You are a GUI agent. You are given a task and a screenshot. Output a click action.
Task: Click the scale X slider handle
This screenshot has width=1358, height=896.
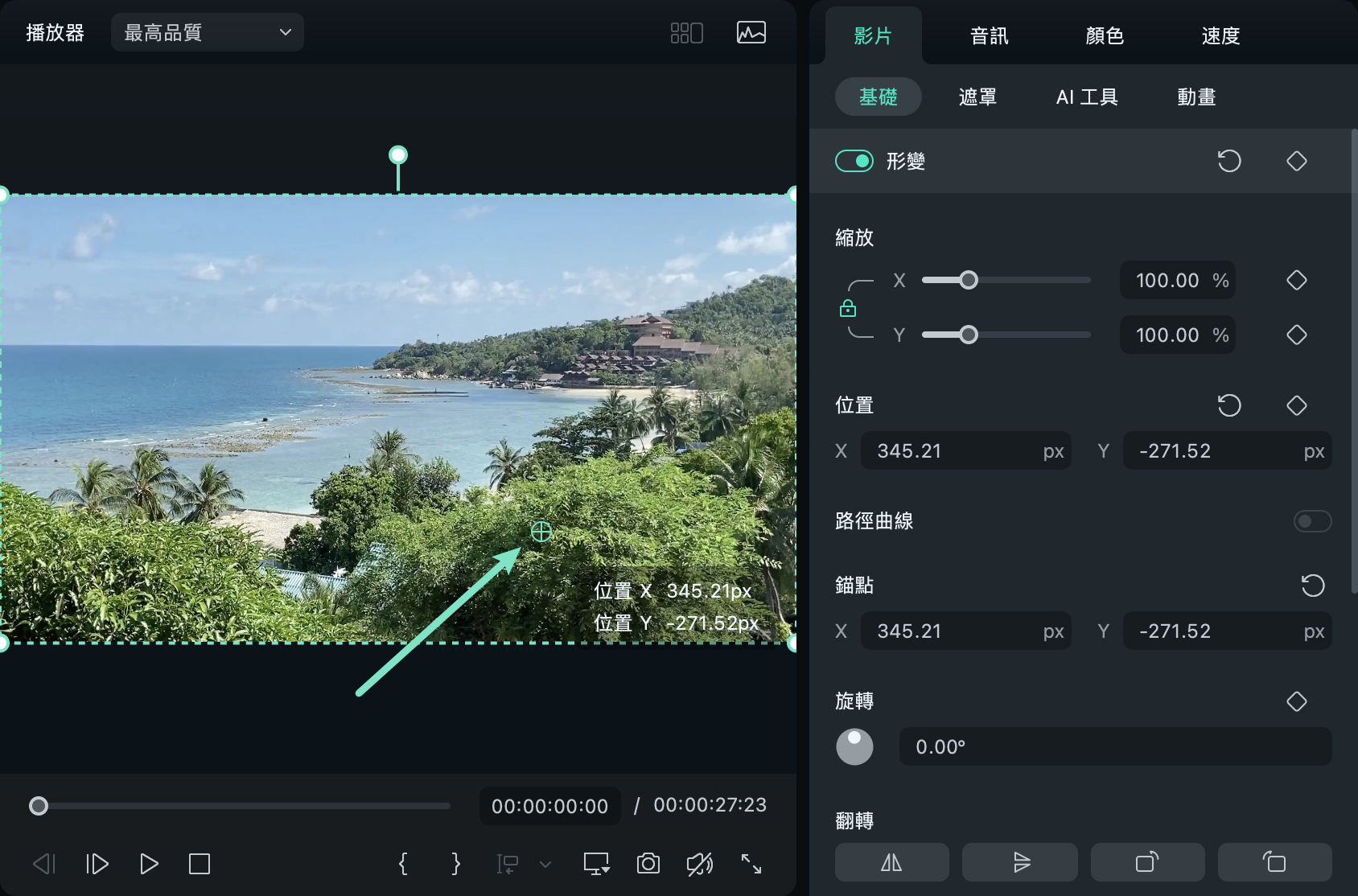click(969, 280)
